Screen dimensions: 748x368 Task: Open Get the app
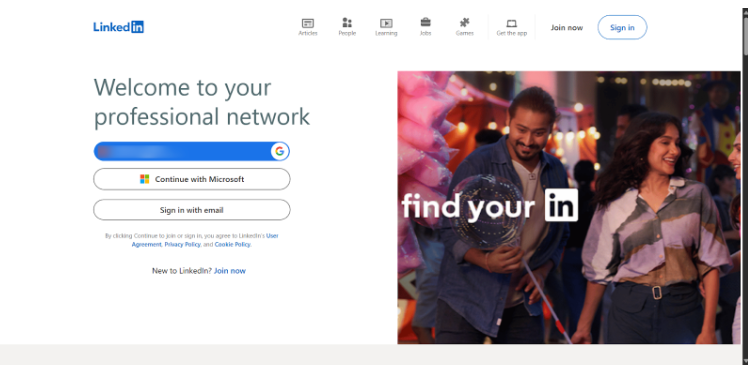(511, 27)
